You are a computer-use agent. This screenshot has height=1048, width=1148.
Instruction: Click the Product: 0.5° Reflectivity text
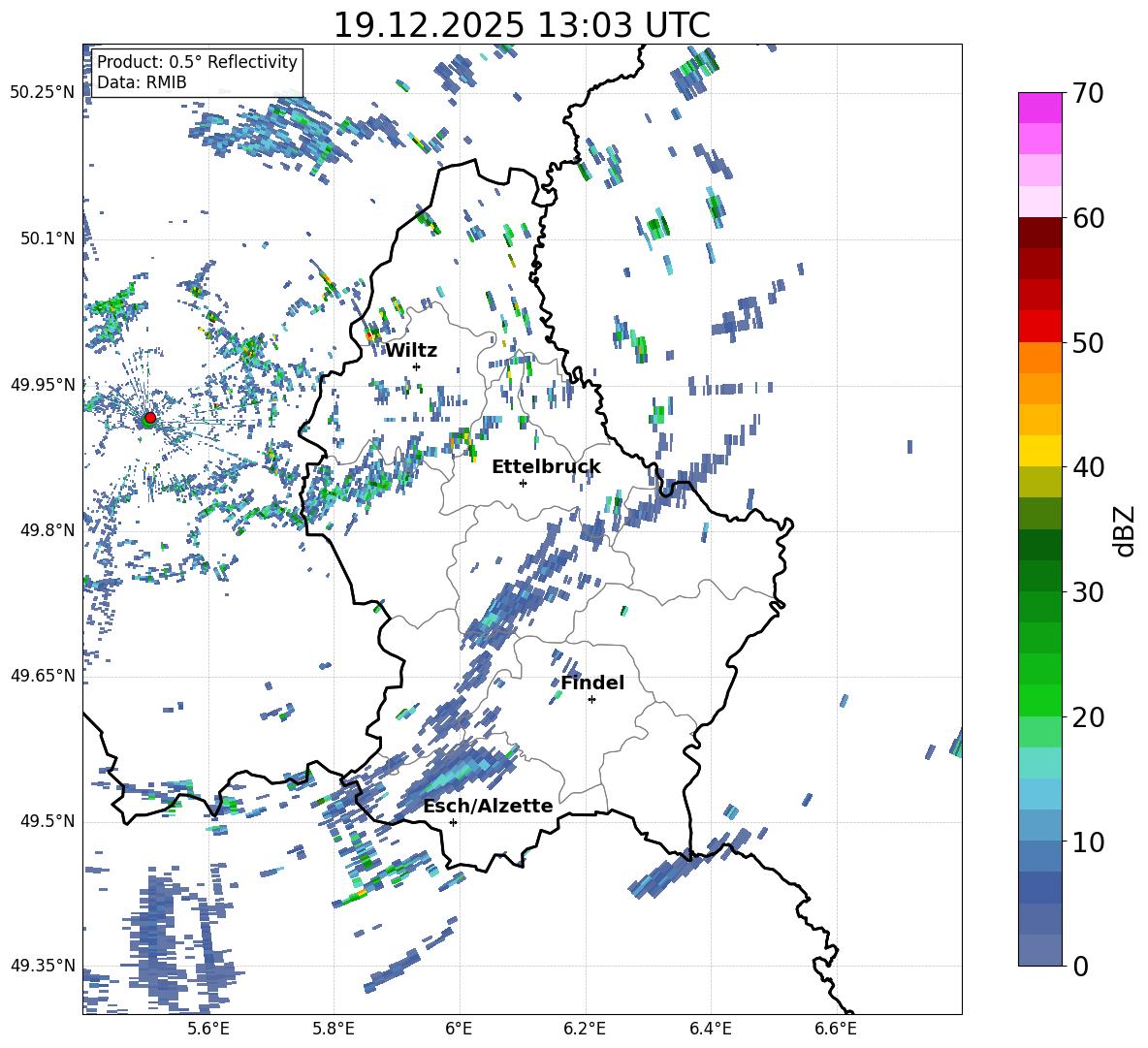pos(197,62)
